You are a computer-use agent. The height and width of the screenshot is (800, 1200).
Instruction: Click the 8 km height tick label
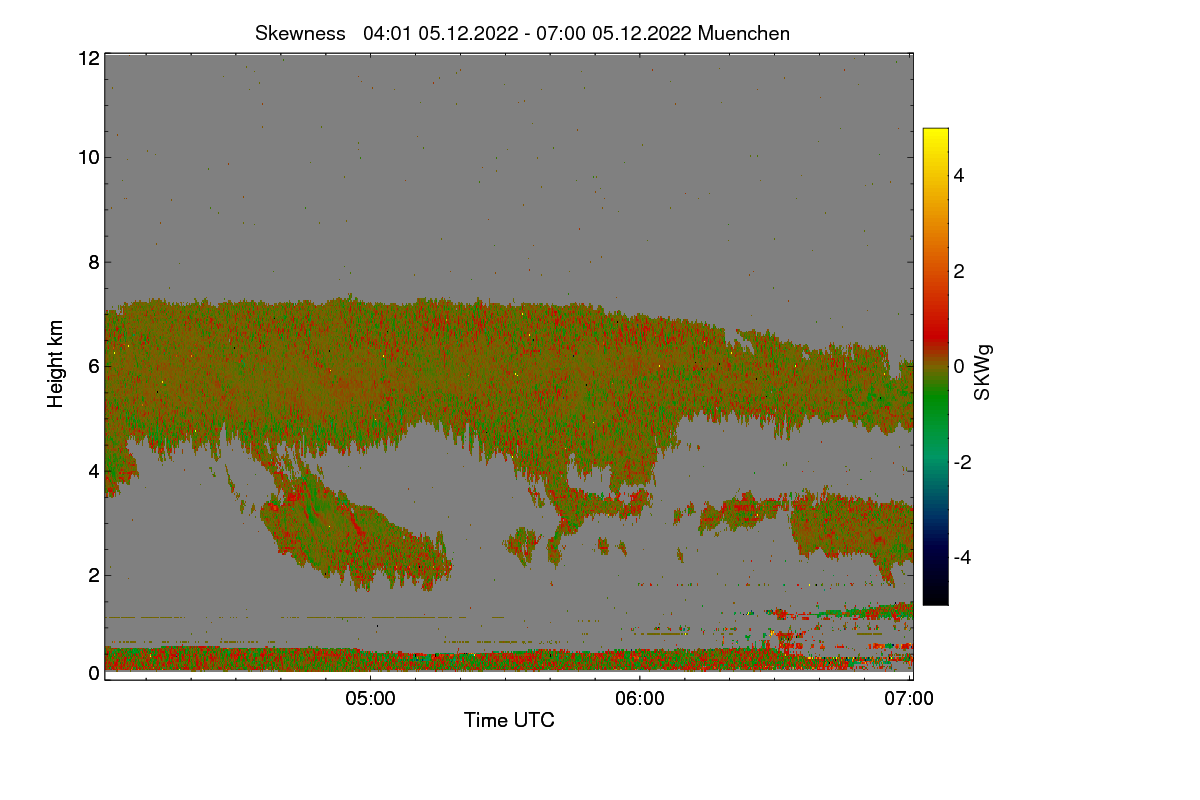click(93, 262)
